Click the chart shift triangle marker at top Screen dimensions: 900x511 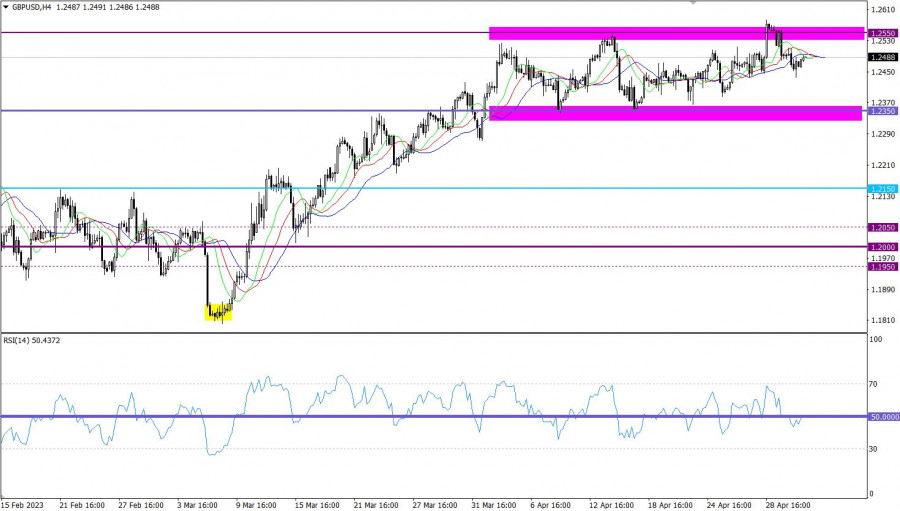pos(697,3)
